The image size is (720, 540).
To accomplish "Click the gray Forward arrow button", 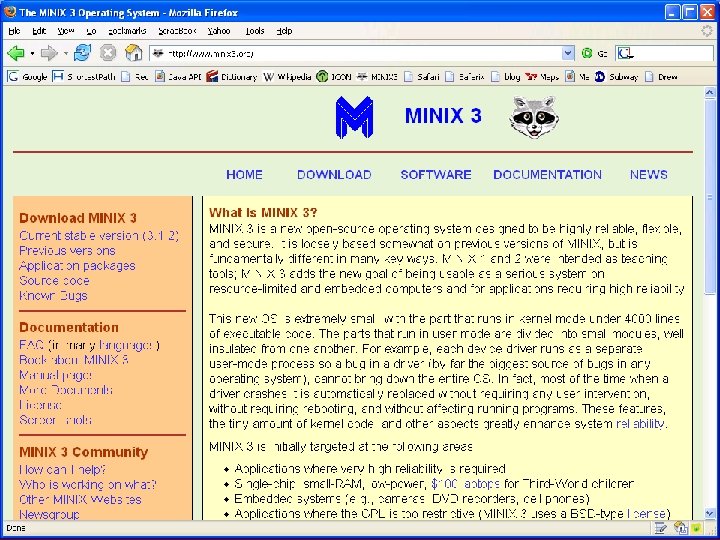I will click(x=49, y=53).
